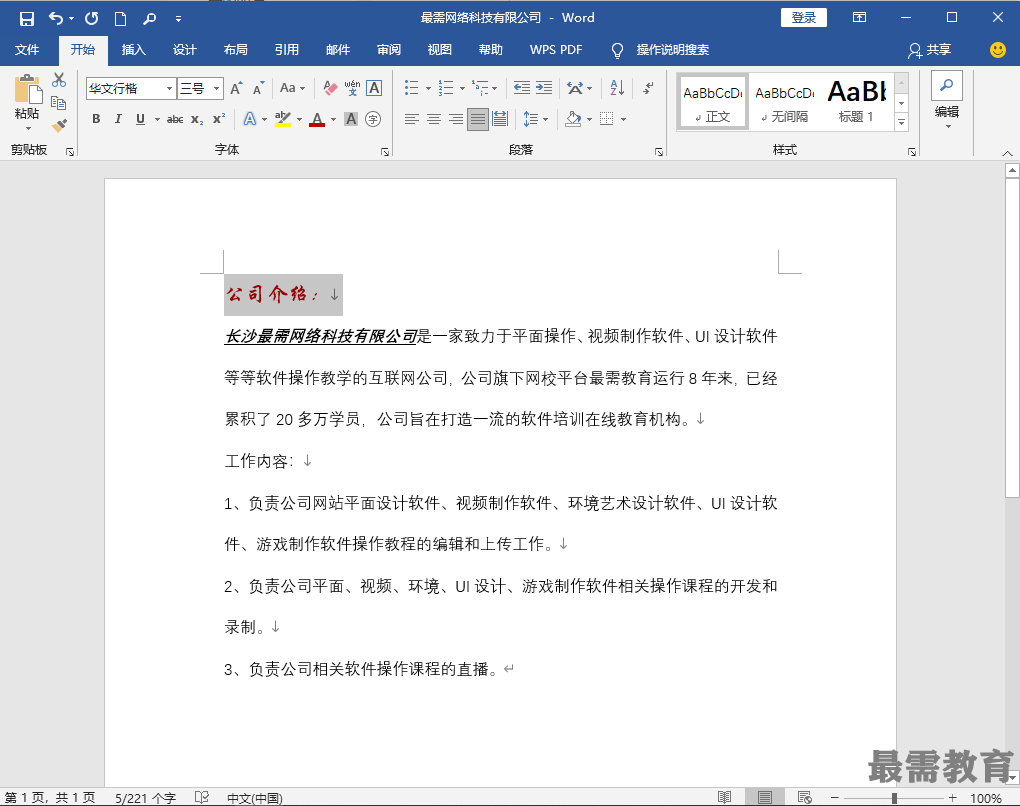The width and height of the screenshot is (1020, 806).
Task: Activate the Format Painter brush
Action: (59, 125)
